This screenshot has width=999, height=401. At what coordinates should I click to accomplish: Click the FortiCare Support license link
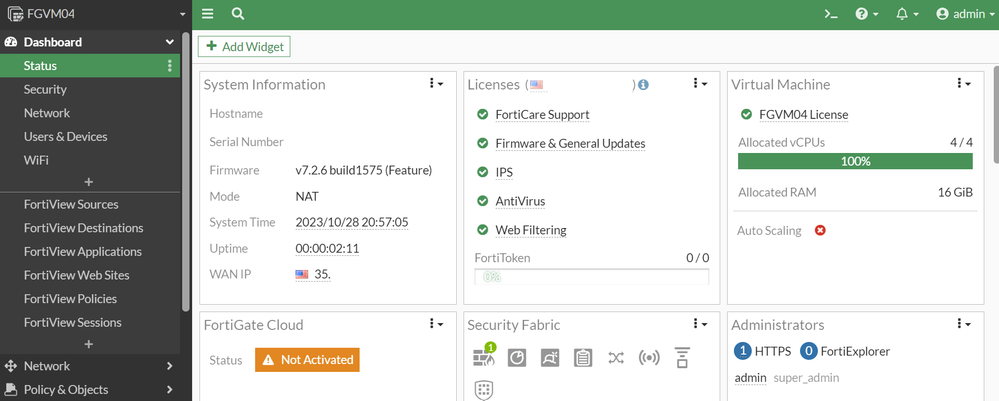[x=542, y=115]
